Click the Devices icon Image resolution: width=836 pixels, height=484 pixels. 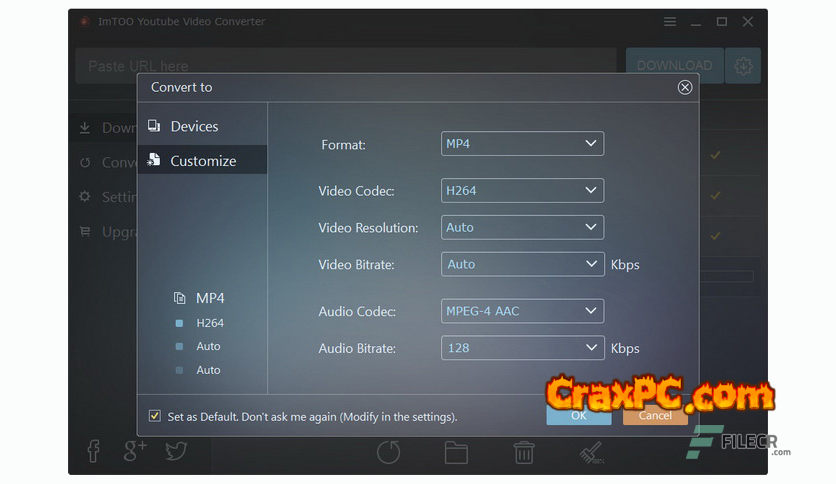click(154, 126)
